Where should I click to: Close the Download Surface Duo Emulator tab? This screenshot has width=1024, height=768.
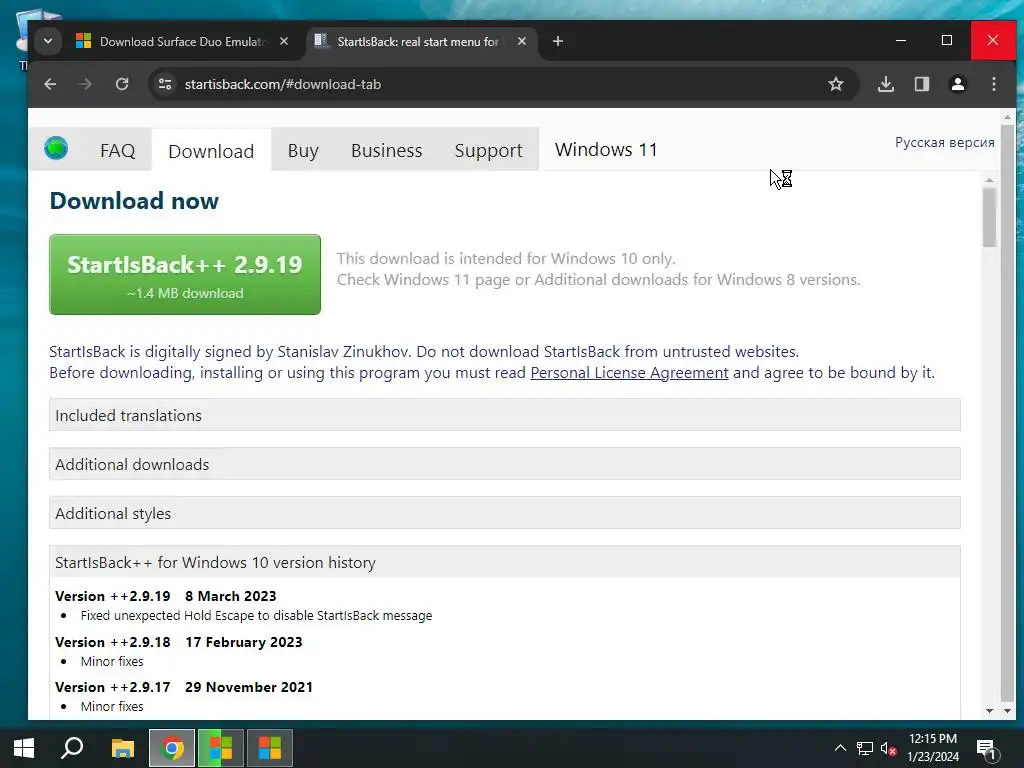coord(284,41)
